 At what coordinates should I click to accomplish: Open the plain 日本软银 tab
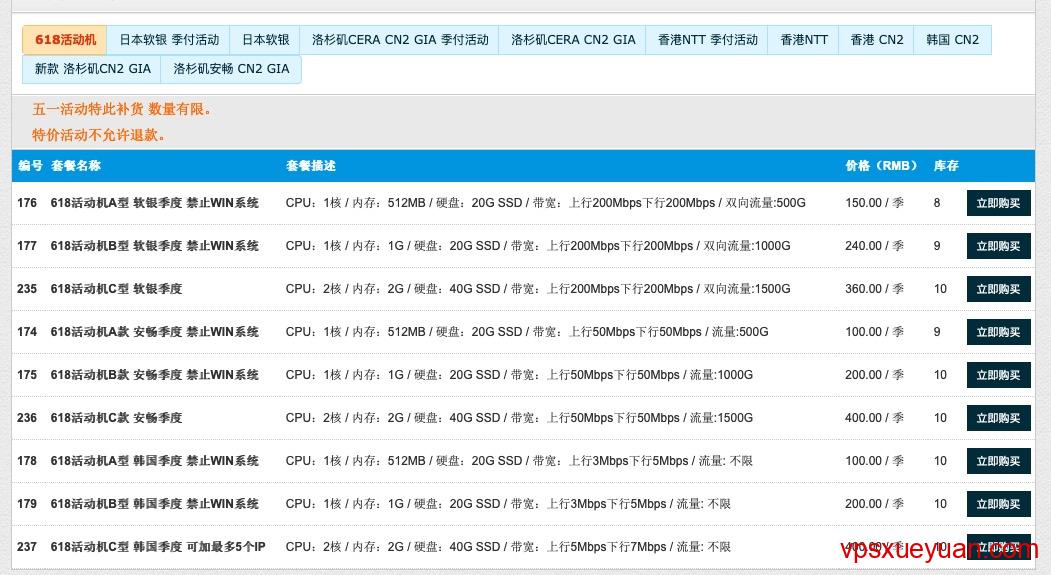point(265,40)
